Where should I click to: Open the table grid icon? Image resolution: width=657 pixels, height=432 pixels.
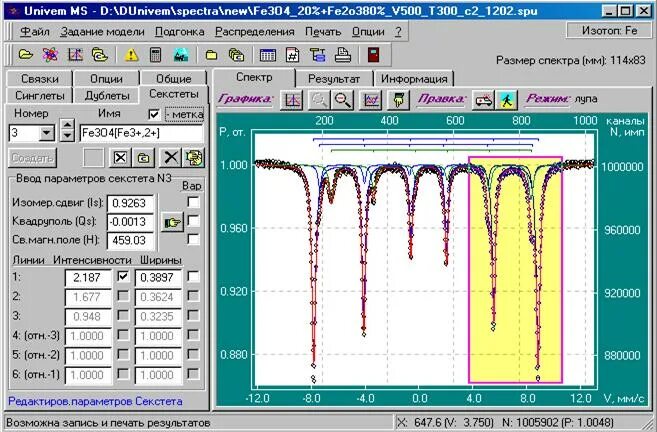pyautogui.click(x=268, y=54)
